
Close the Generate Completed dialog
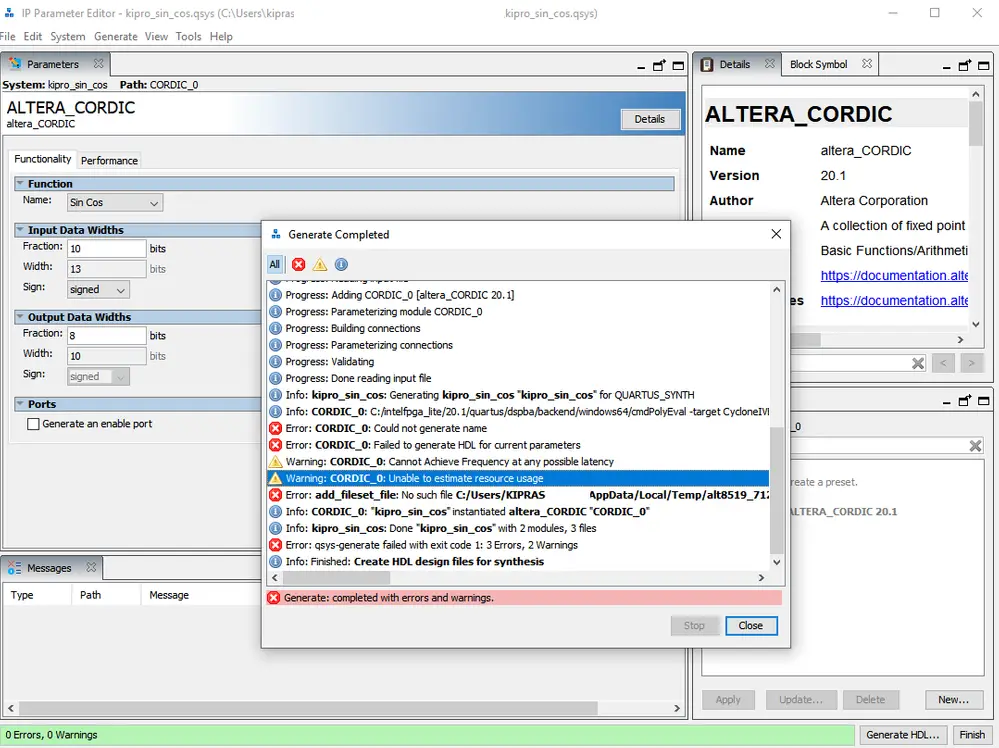click(751, 625)
